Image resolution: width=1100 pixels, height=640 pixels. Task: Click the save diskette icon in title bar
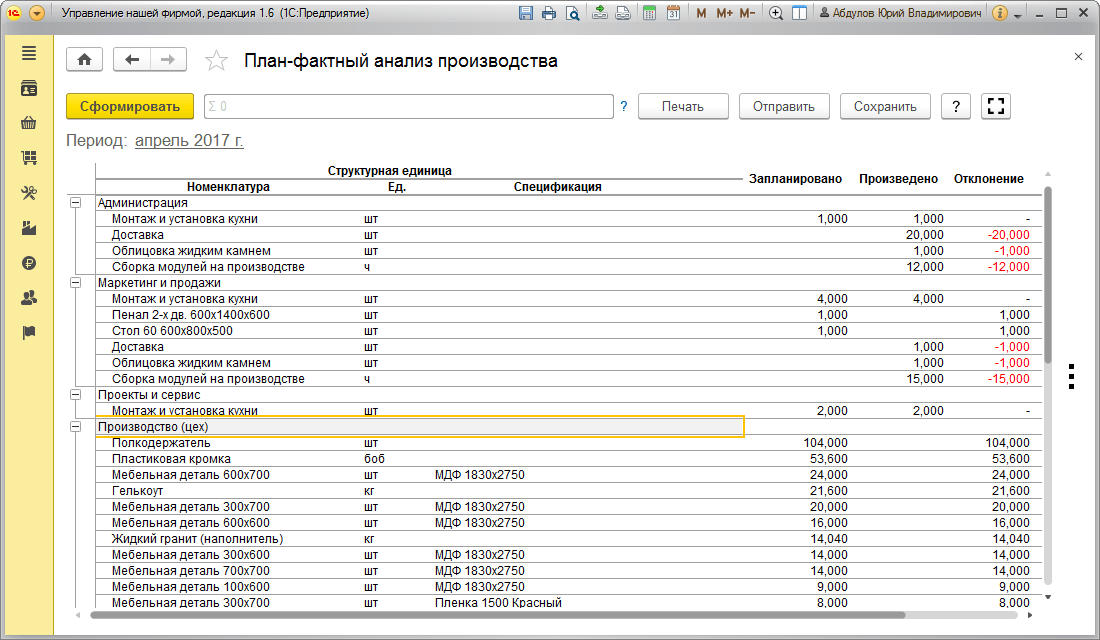[x=525, y=13]
